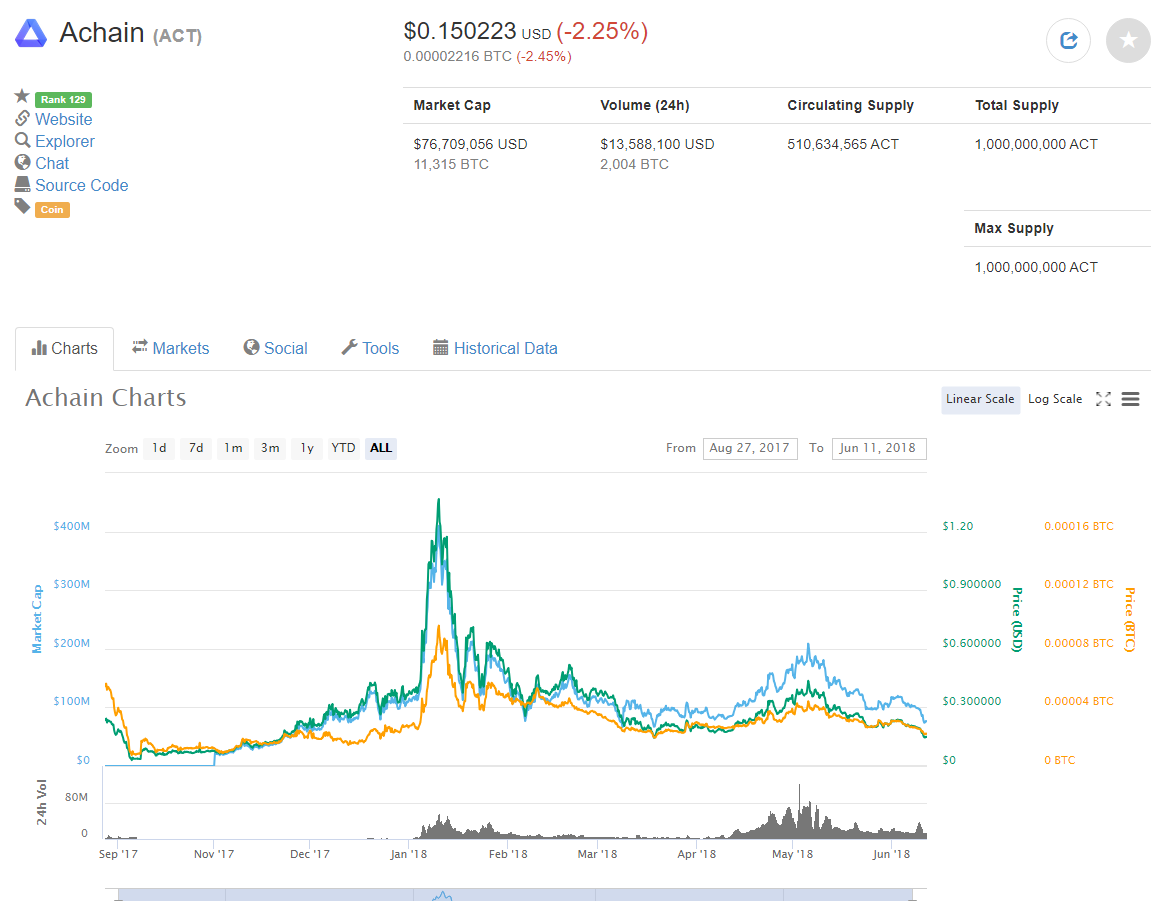
Task: Switch to the Charts tab
Action: 64,348
